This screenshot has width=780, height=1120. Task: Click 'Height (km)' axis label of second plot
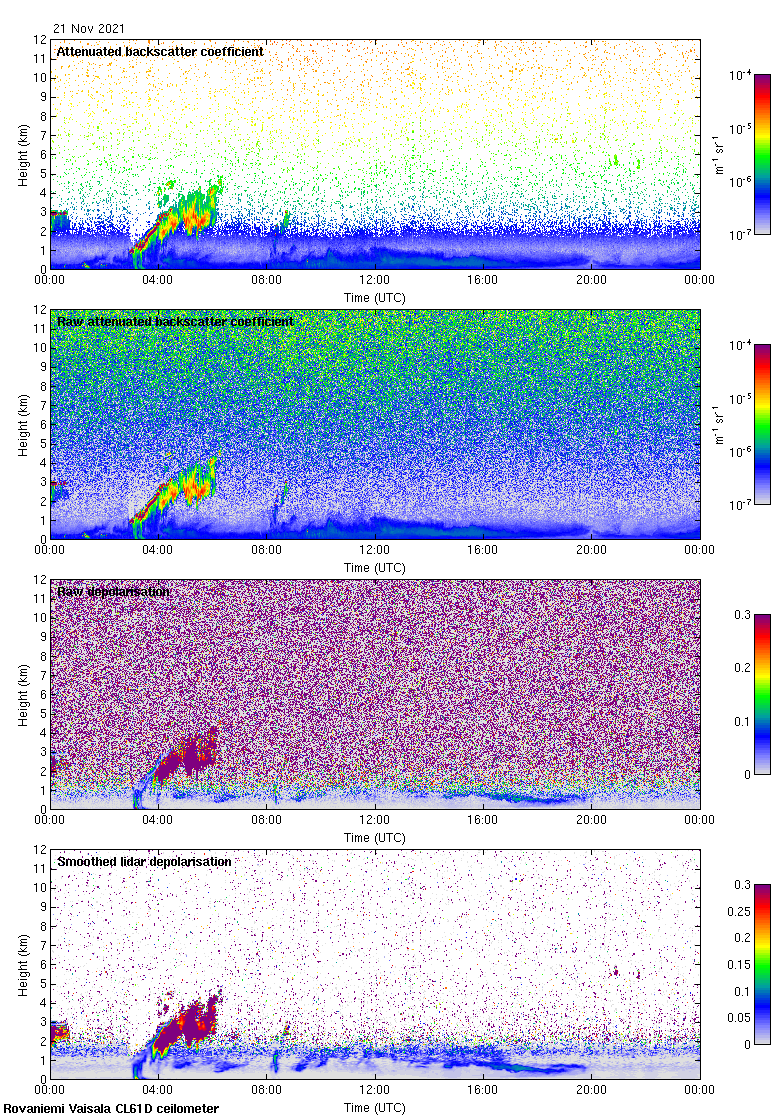point(24,424)
